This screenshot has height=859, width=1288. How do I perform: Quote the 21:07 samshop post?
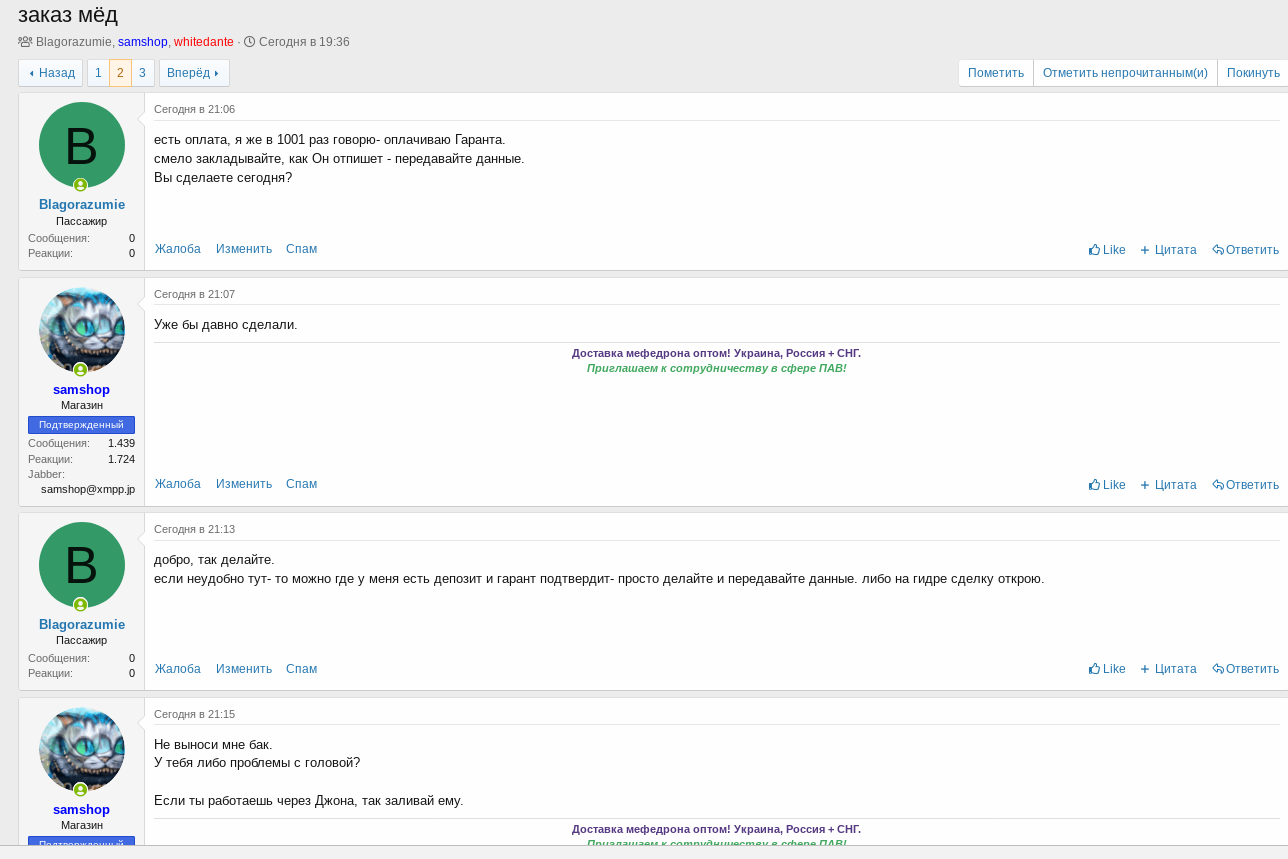(x=1168, y=485)
